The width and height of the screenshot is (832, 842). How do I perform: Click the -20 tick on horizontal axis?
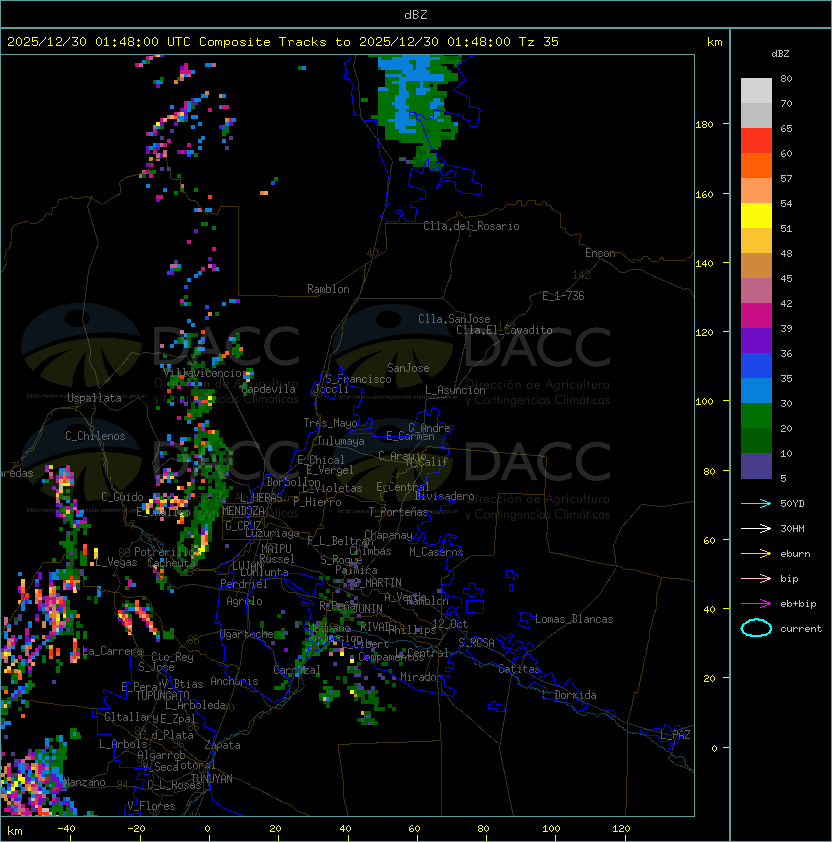point(136,829)
